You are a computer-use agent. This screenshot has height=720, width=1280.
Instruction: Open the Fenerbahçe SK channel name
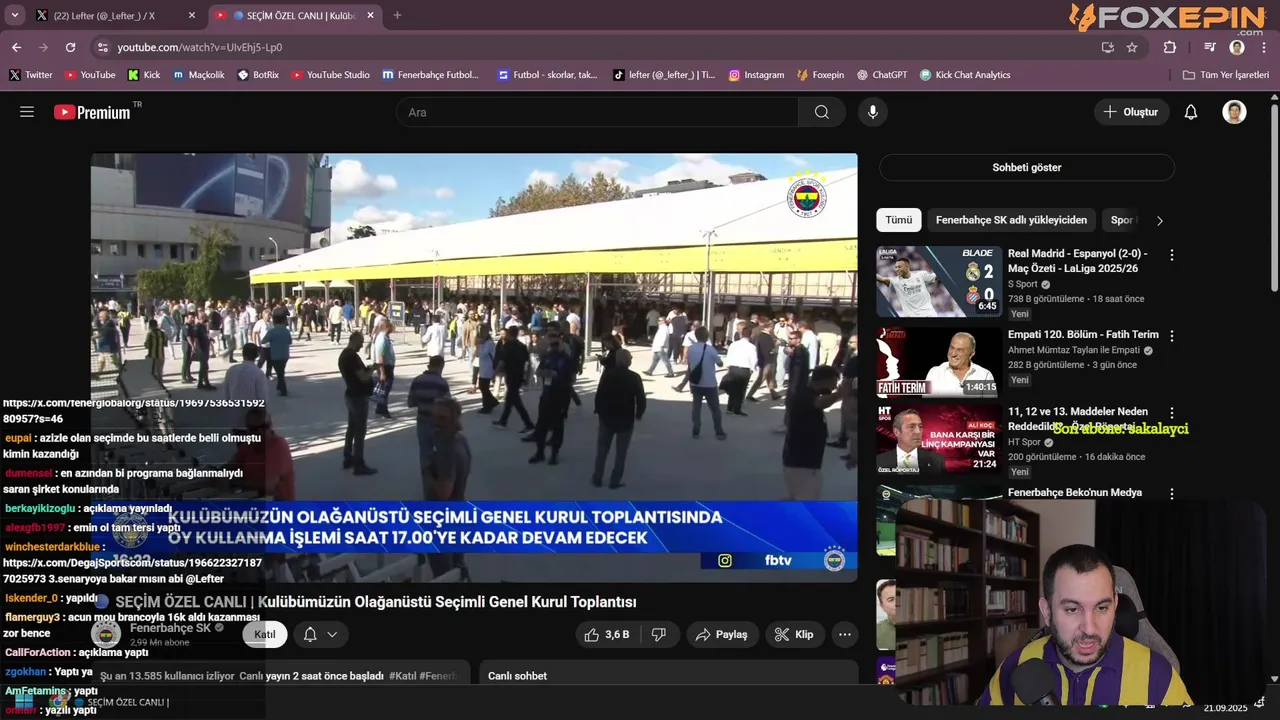pos(170,628)
